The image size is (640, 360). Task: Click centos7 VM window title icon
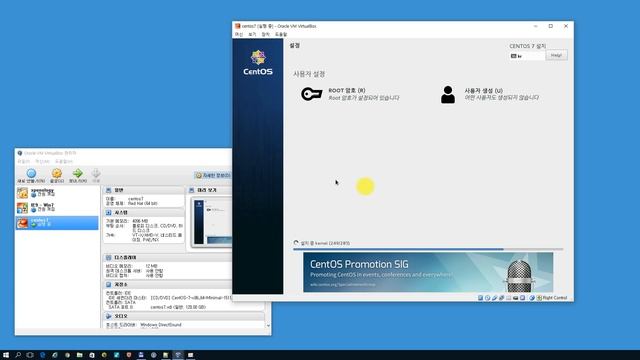[x=238, y=26]
